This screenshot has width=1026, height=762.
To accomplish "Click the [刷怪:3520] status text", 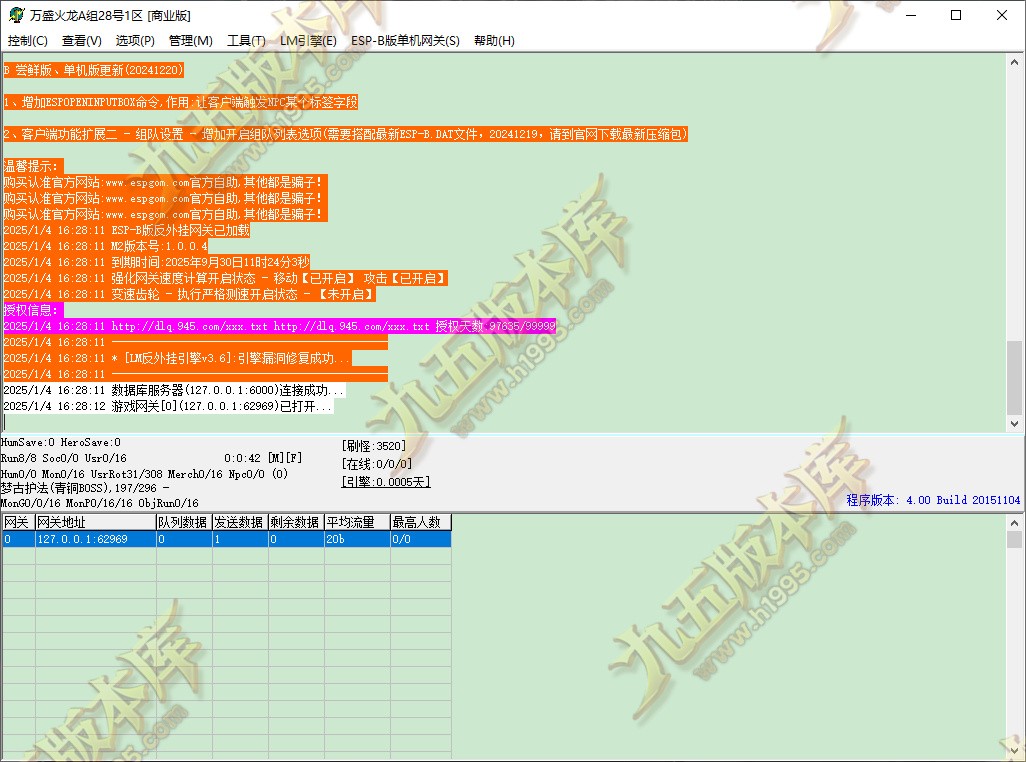I will coord(374,446).
